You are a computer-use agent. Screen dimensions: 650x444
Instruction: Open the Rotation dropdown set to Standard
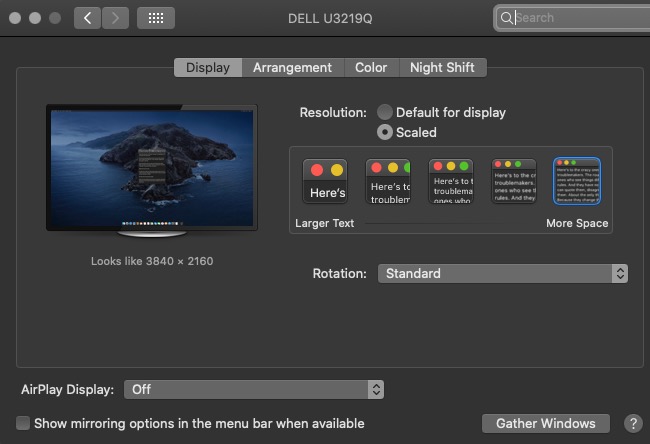pos(502,274)
